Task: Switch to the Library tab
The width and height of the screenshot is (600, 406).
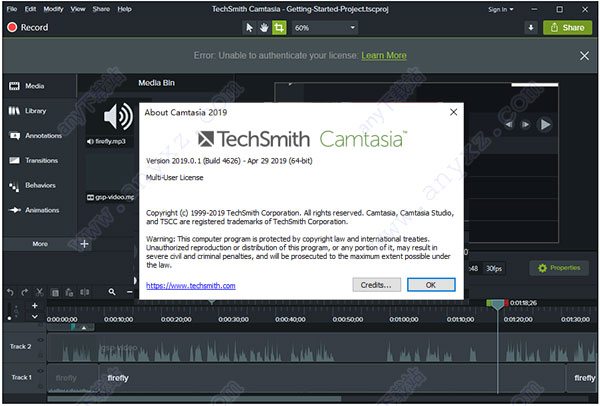Action: click(39, 111)
